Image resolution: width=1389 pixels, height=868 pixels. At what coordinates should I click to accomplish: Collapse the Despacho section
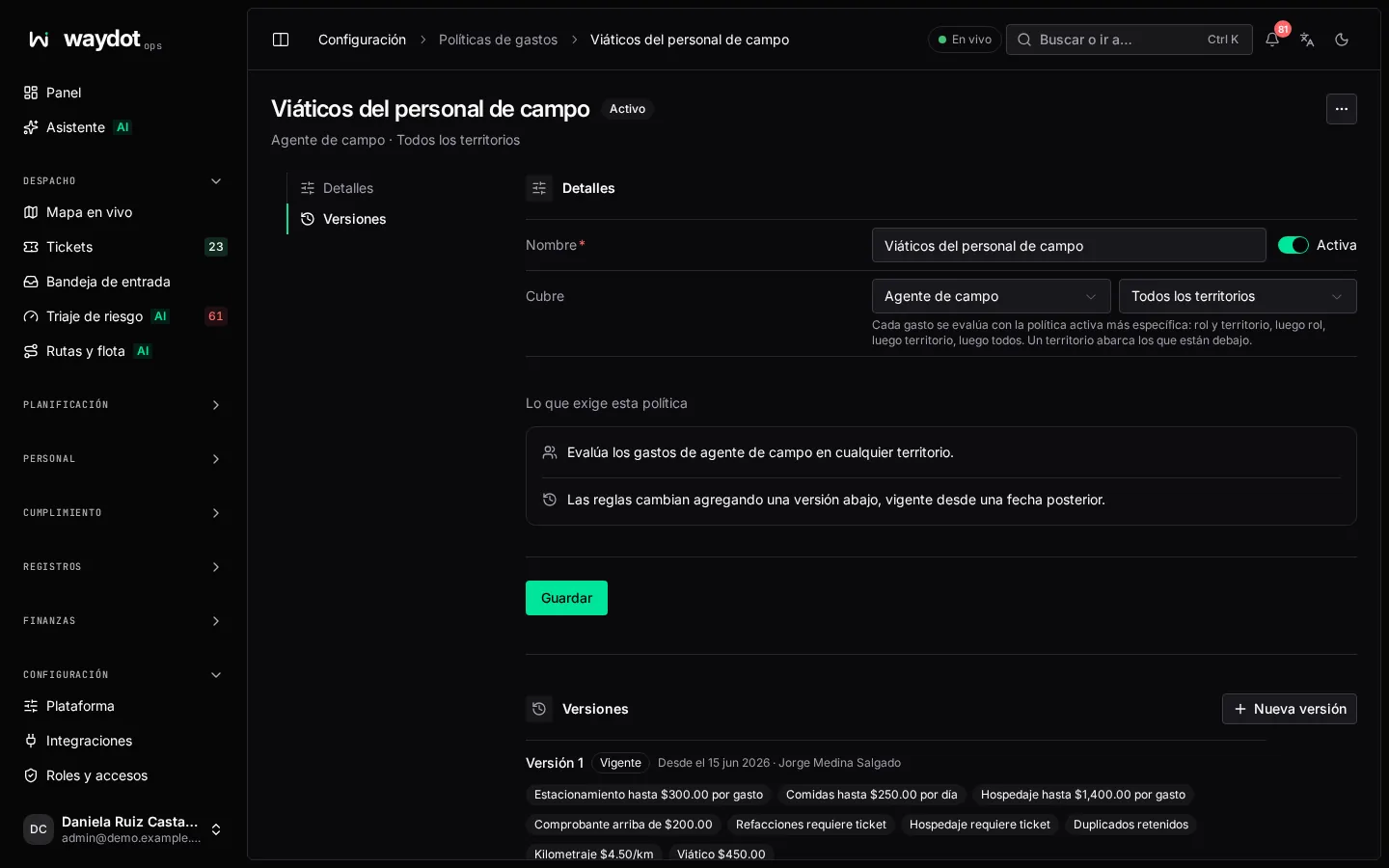123,181
